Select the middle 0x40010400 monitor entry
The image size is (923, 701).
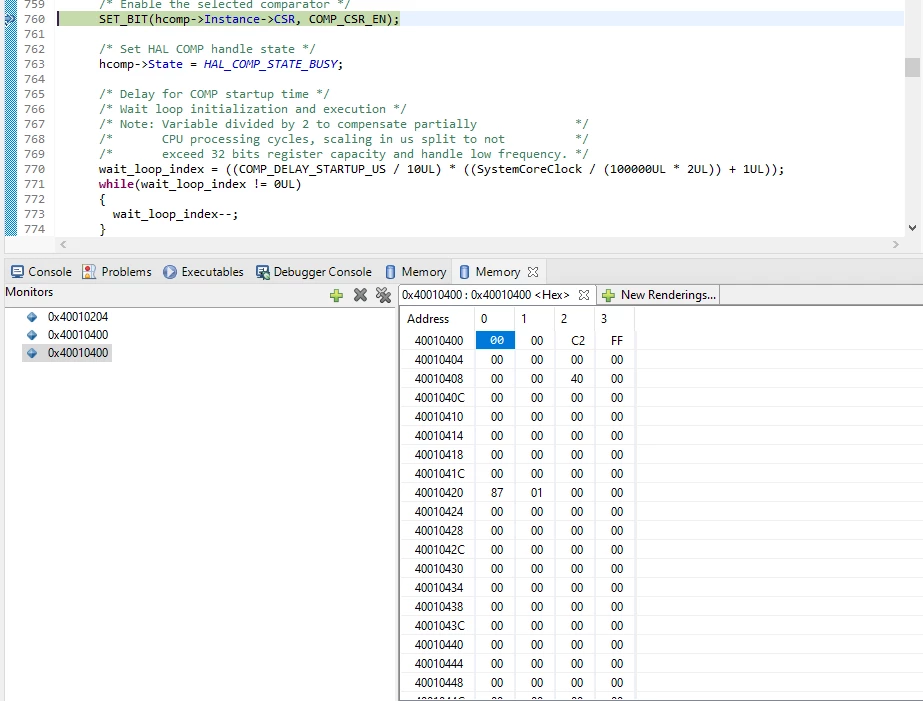[x=78, y=335]
